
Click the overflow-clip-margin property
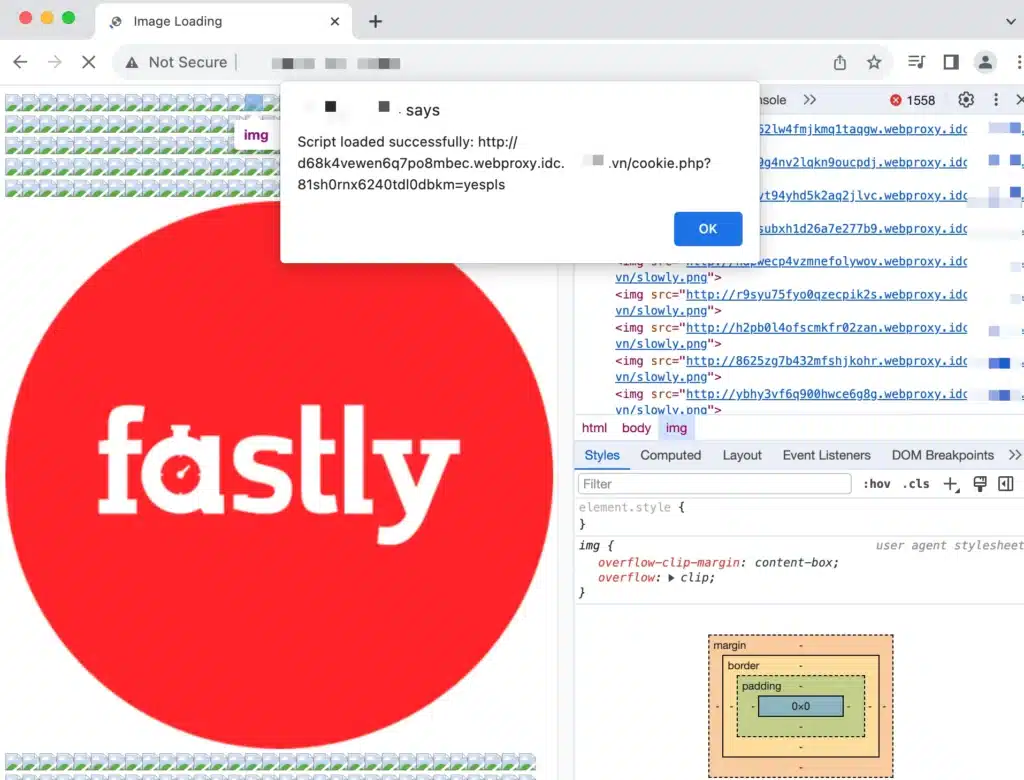coord(669,562)
